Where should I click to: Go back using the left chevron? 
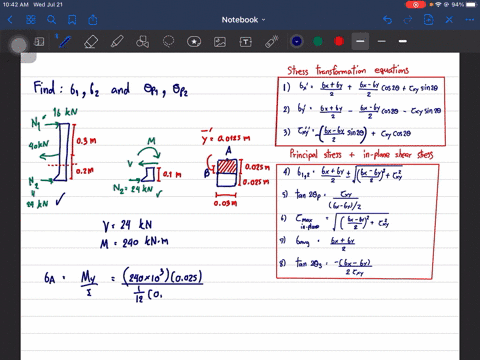coord(10,20)
